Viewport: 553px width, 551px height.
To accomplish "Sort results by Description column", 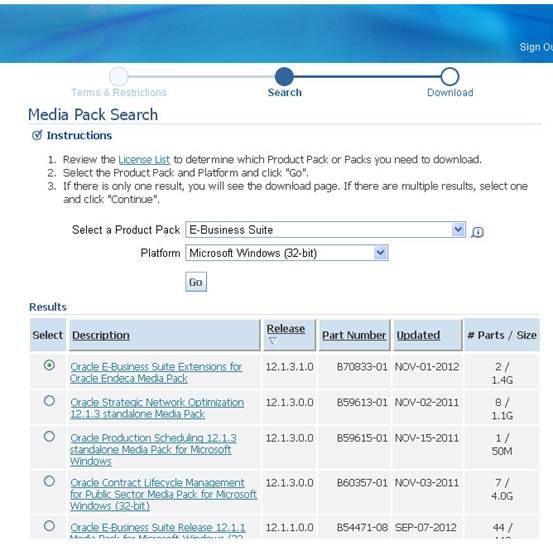I will pyautogui.click(x=101, y=335).
